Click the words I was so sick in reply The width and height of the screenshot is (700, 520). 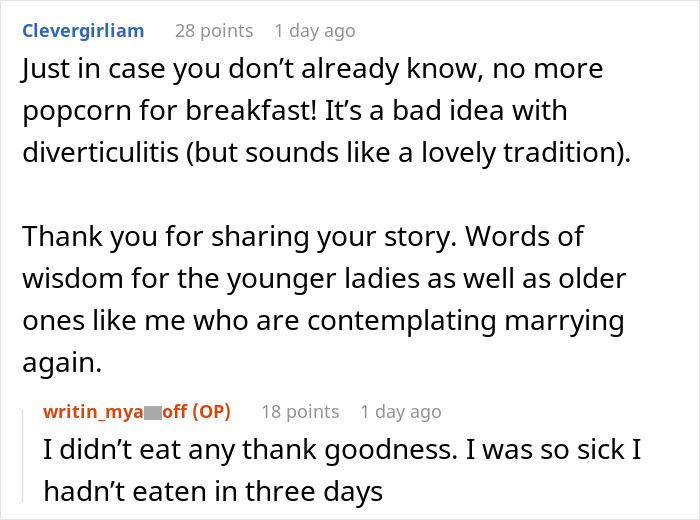point(553,449)
